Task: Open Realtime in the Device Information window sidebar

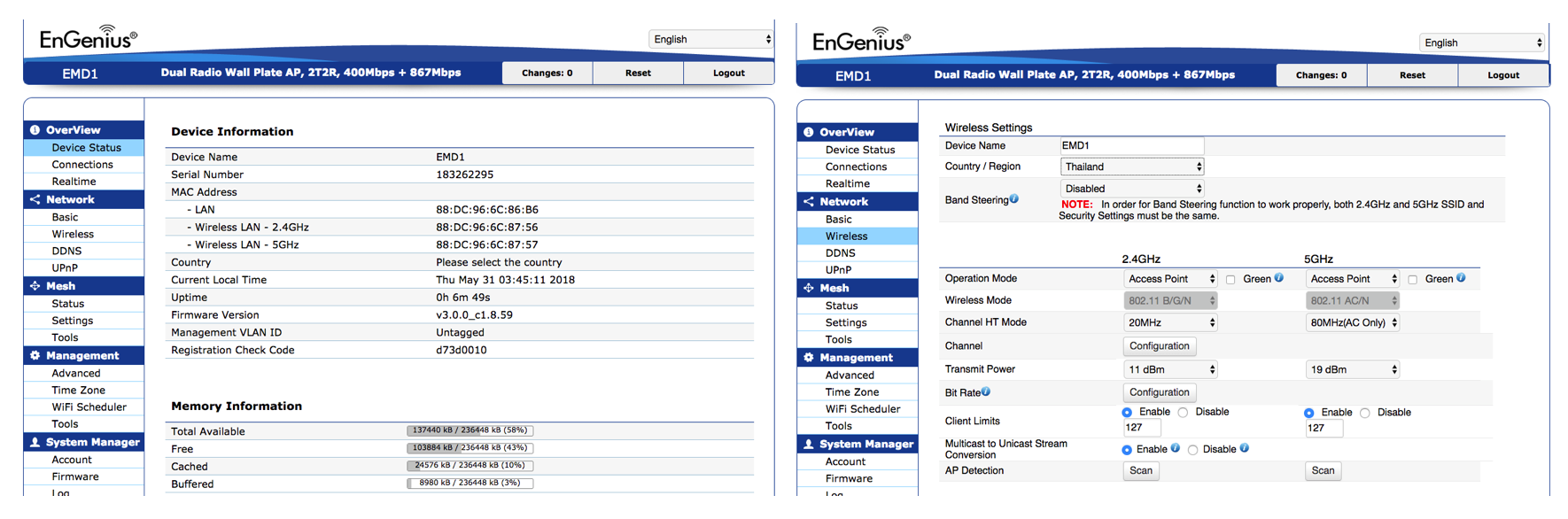Action: 74,182
